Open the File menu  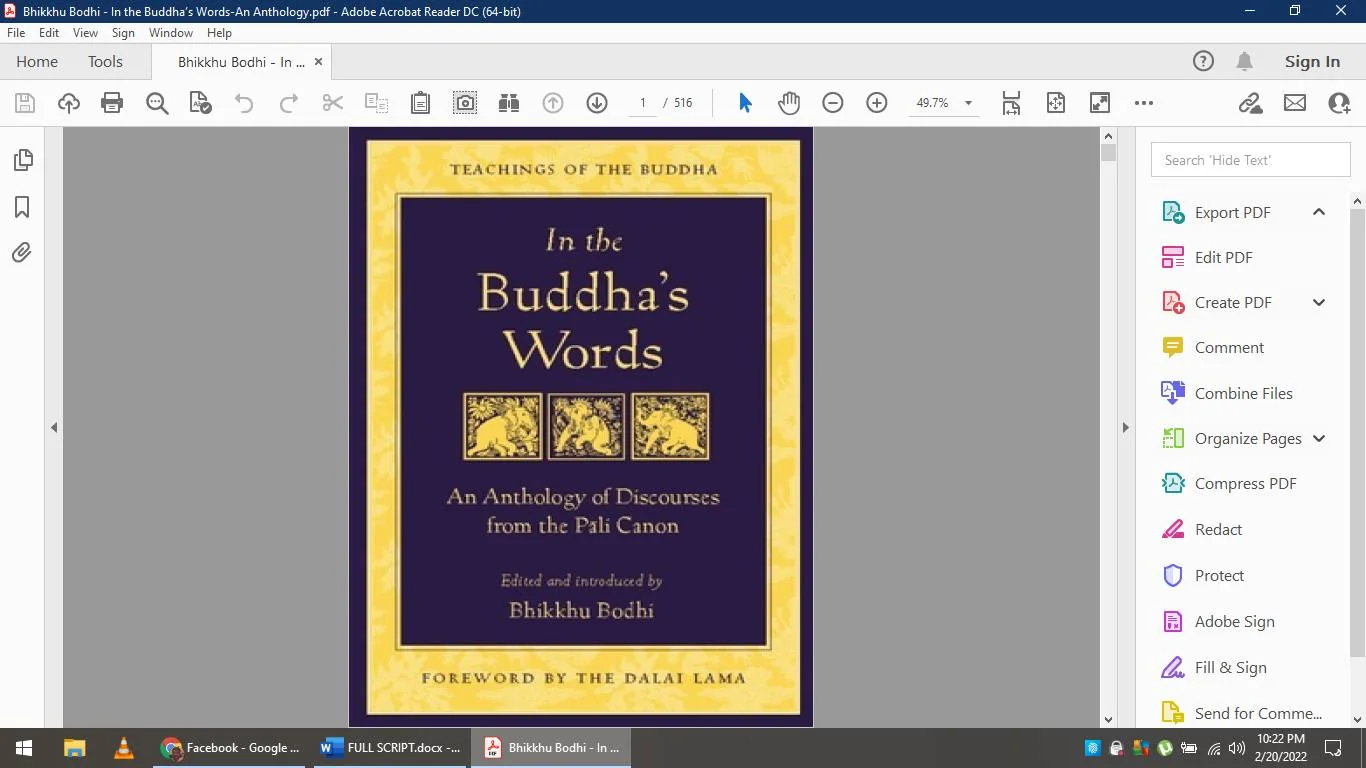16,33
